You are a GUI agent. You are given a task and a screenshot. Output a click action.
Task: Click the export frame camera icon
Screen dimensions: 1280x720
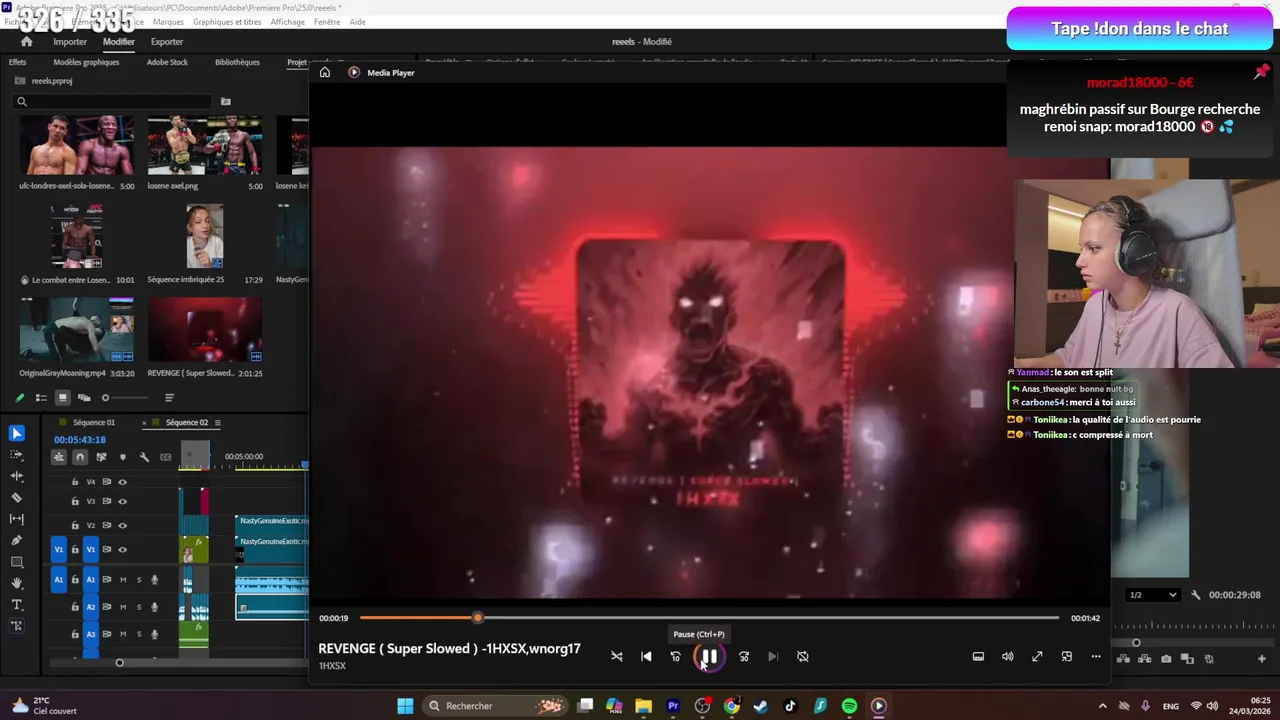pos(1167,659)
